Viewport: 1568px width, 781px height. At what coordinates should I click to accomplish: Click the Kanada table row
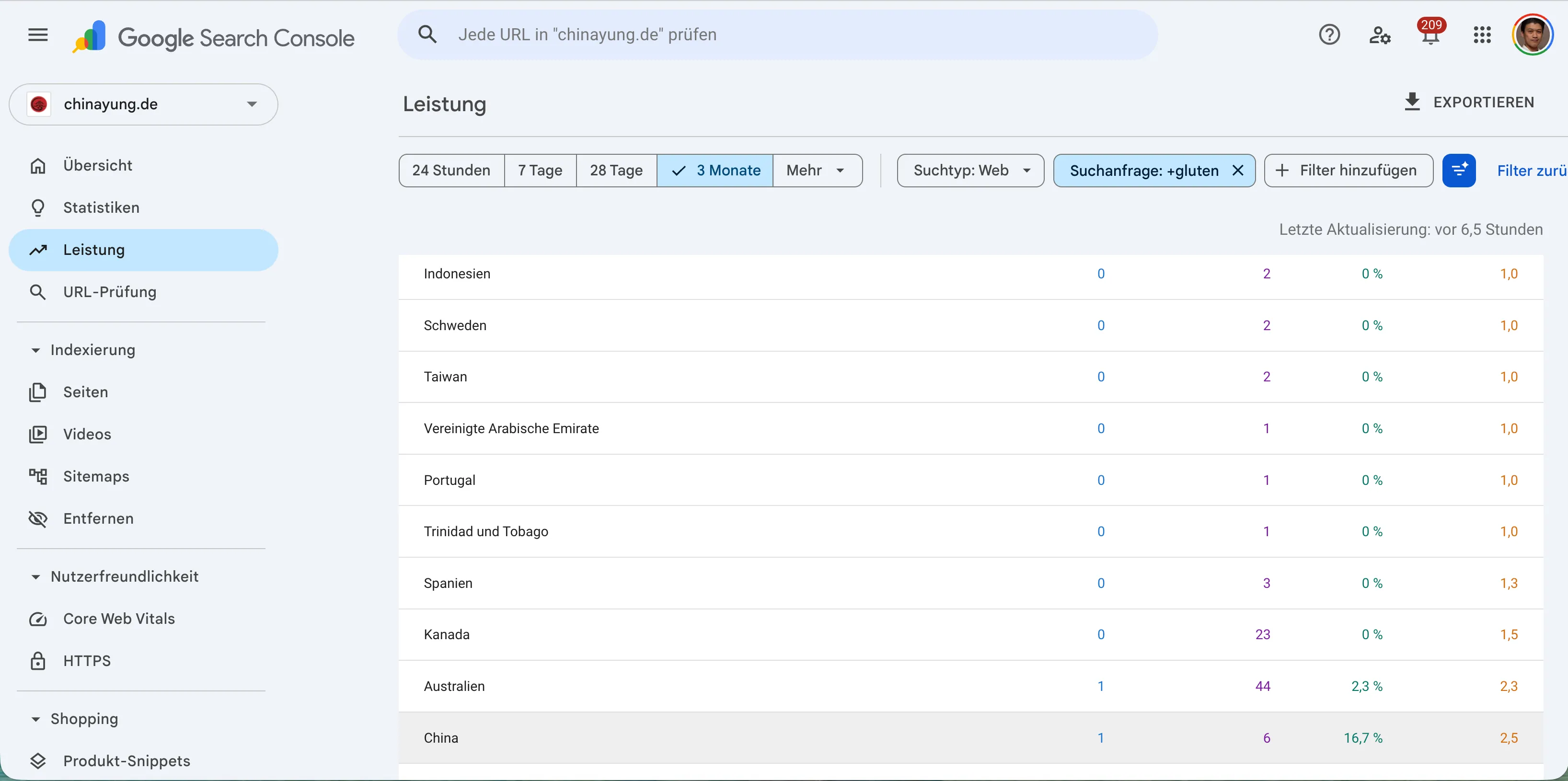pos(971,635)
